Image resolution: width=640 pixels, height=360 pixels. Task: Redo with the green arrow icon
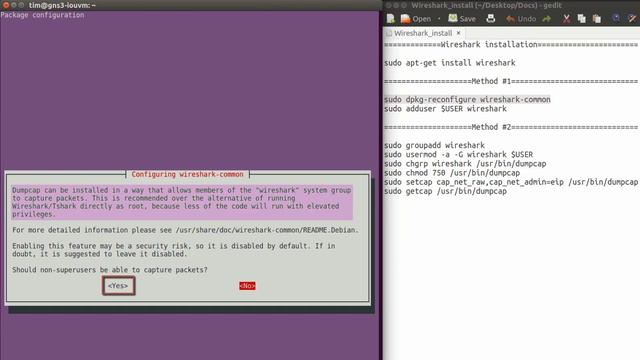(x=547, y=19)
